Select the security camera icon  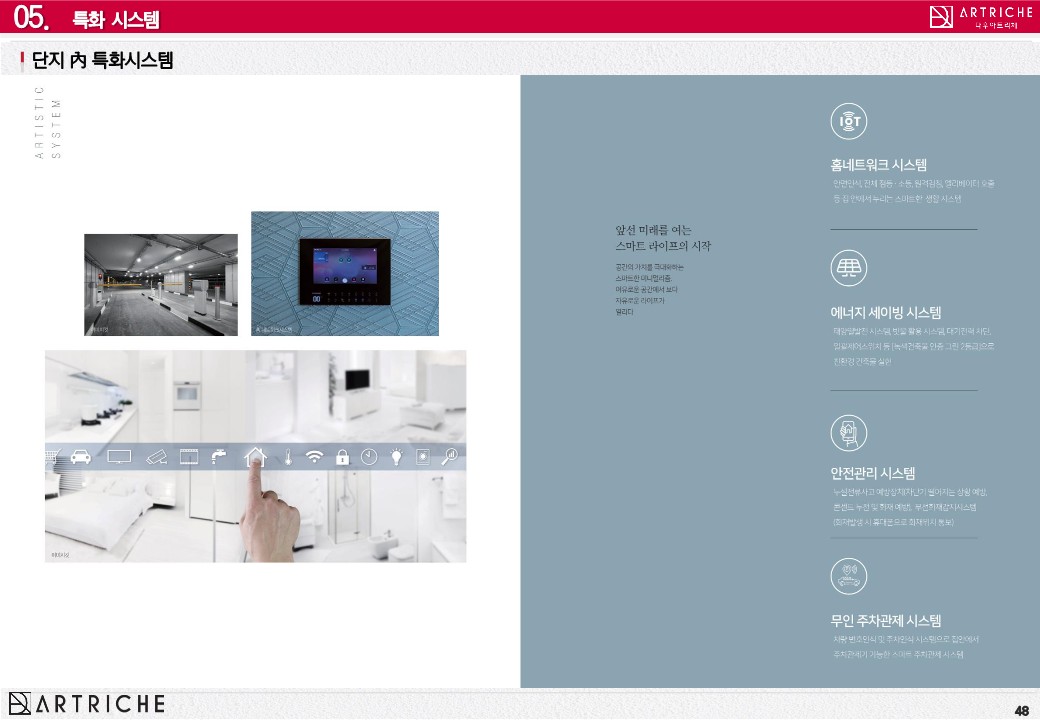pos(156,457)
